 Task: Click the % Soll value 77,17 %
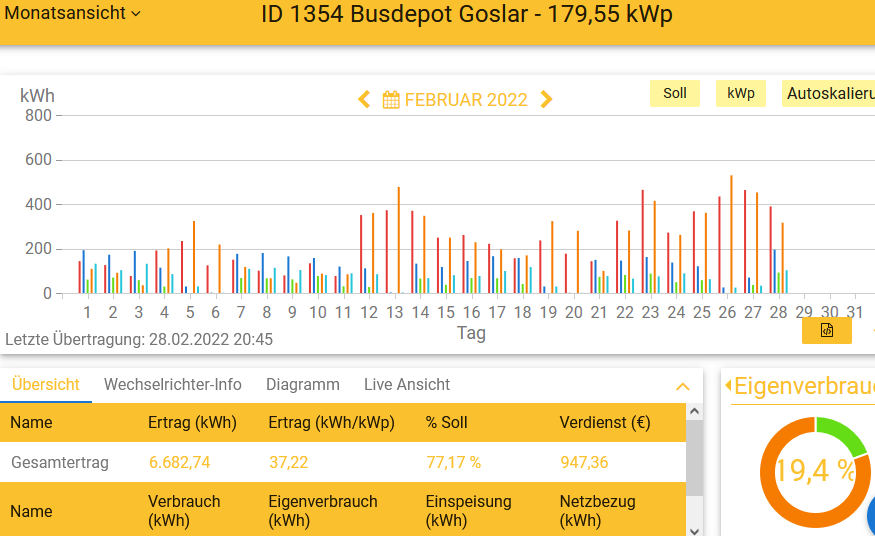453,462
